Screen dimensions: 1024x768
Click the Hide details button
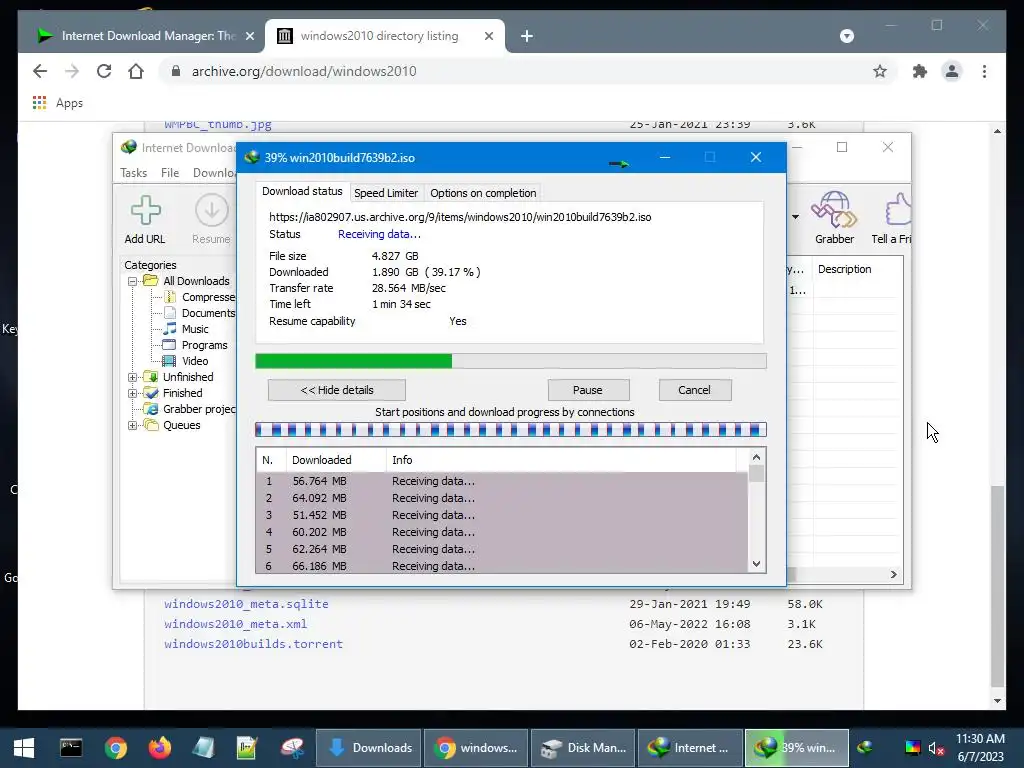tap(336, 390)
